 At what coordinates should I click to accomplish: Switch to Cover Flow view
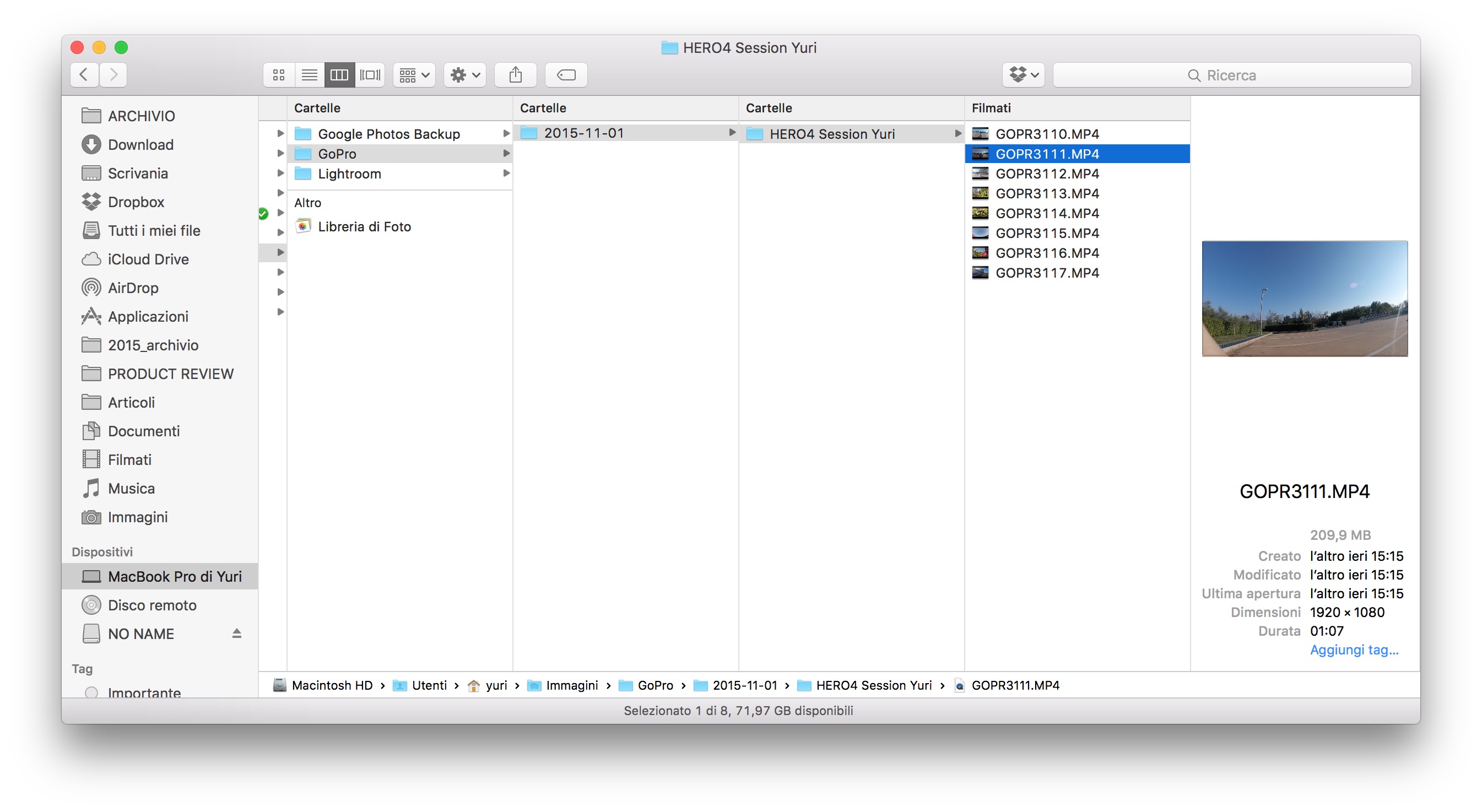pos(369,75)
